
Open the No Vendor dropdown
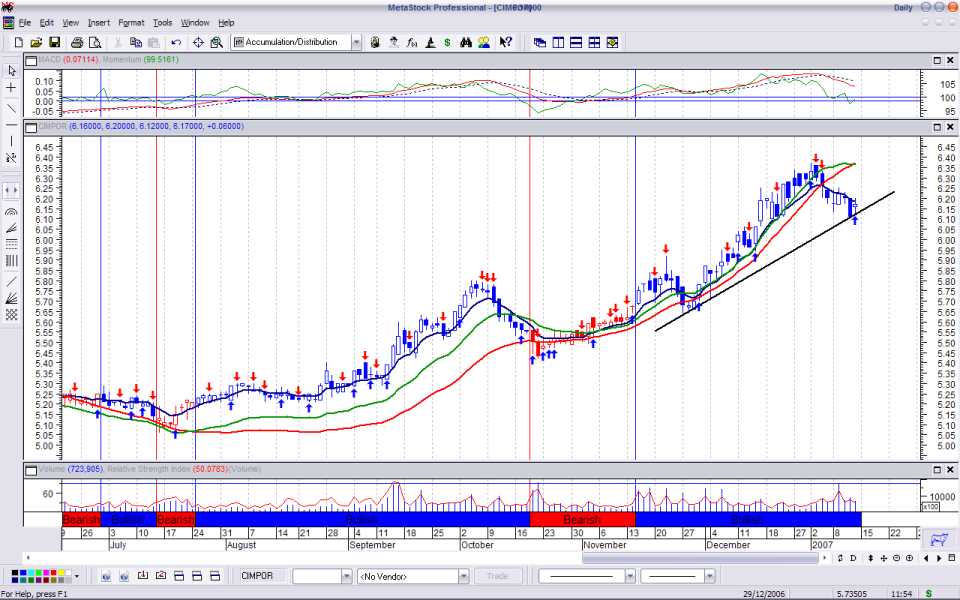463,576
